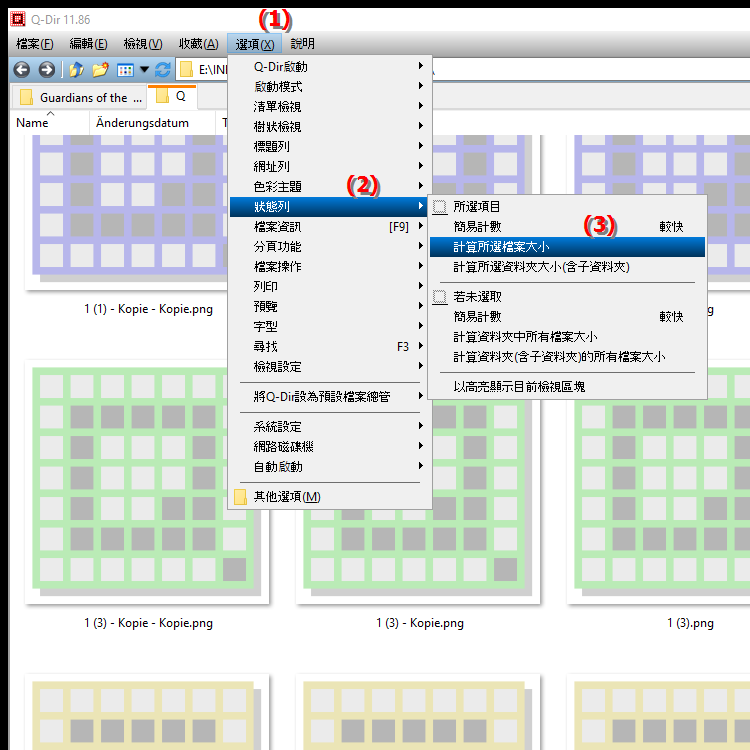750x750 pixels.
Task: Select 簡易計數 under 所選項目
Action: coord(567,227)
